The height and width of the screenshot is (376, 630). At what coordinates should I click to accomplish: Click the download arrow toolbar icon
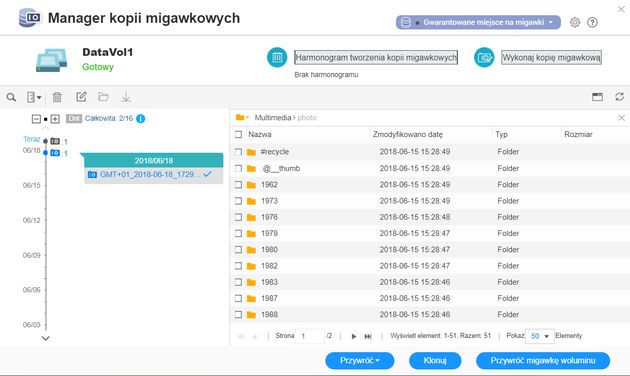click(x=126, y=97)
